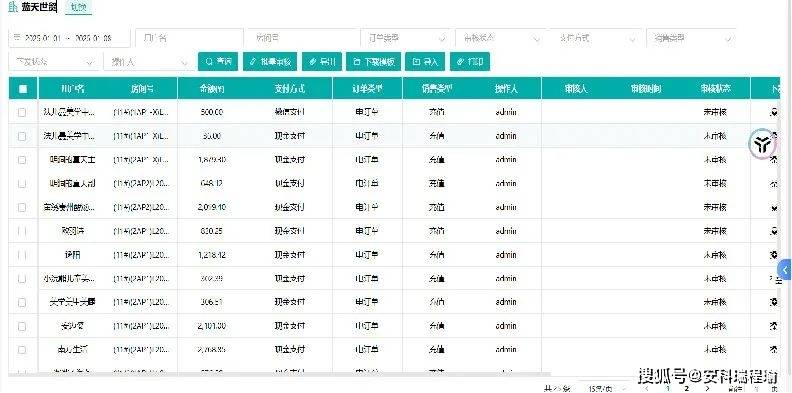
Task: Open the 审核状态 filter dropdown
Action: pos(500,38)
